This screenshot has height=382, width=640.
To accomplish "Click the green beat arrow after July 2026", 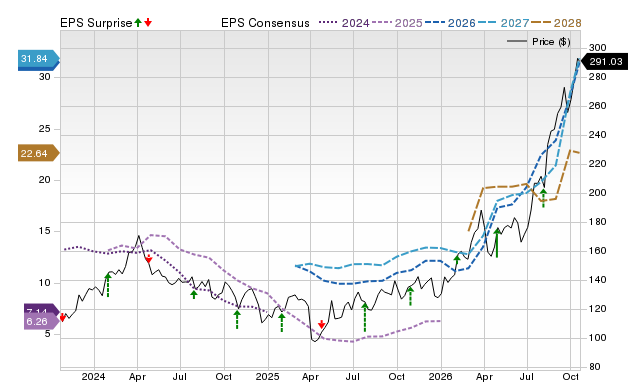I will (x=543, y=198).
